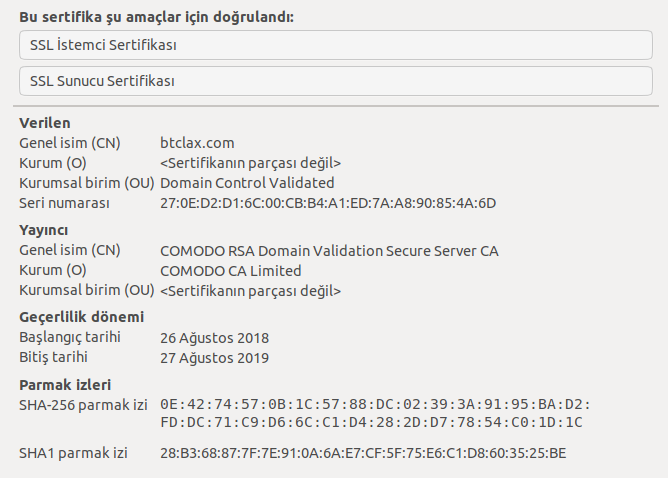Select the SHA1 fingerprint value
Image resolution: width=668 pixels, height=478 pixels.
(363, 453)
